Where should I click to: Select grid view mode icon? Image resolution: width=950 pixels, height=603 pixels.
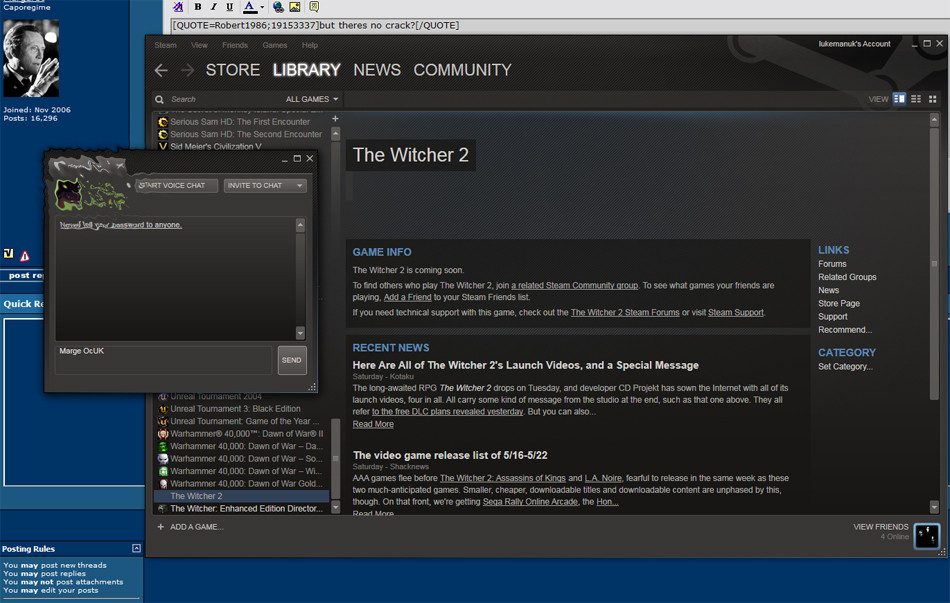pos(933,99)
